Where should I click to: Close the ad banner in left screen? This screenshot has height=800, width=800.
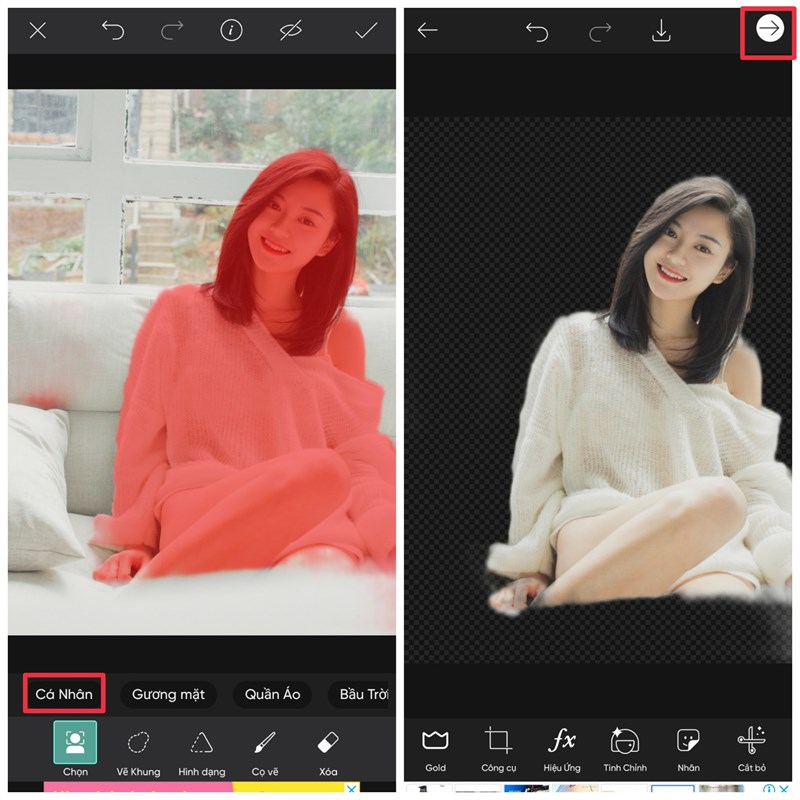(x=352, y=788)
